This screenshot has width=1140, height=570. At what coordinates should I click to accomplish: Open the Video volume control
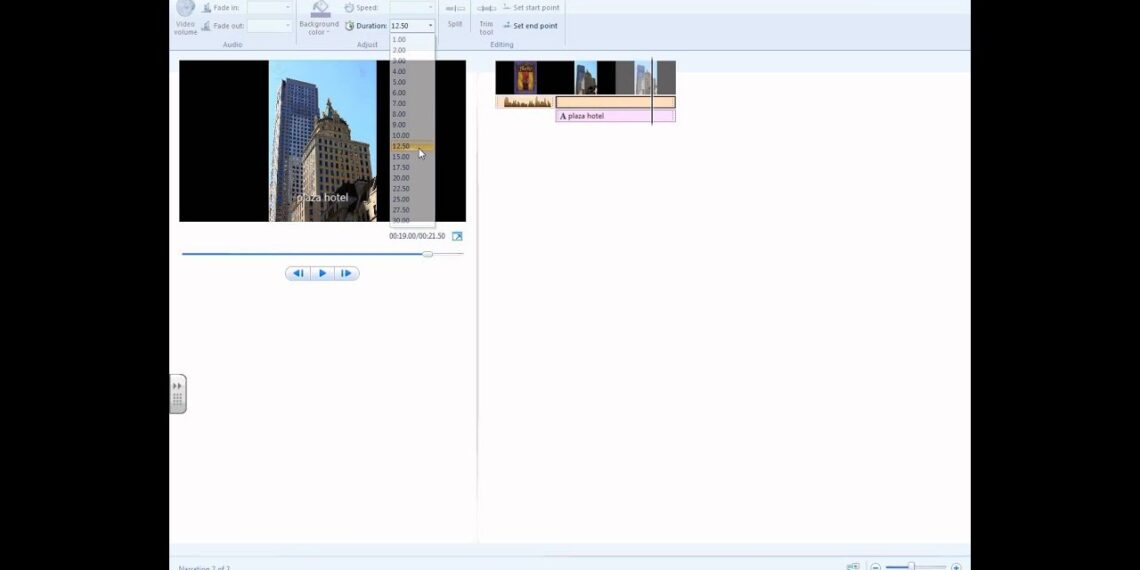click(185, 17)
